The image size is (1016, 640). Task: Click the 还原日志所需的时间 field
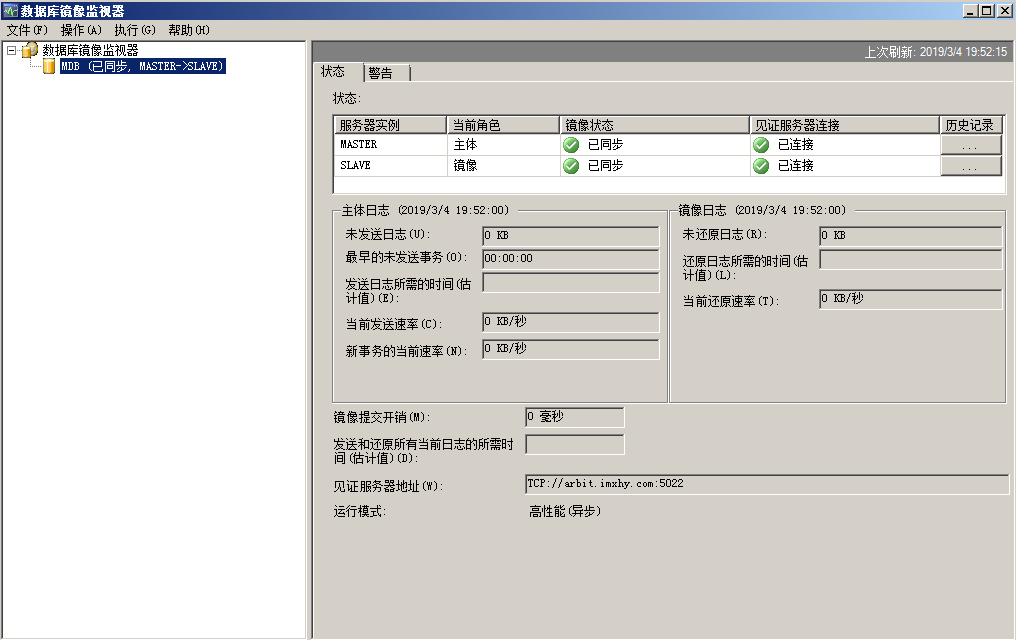click(911, 260)
